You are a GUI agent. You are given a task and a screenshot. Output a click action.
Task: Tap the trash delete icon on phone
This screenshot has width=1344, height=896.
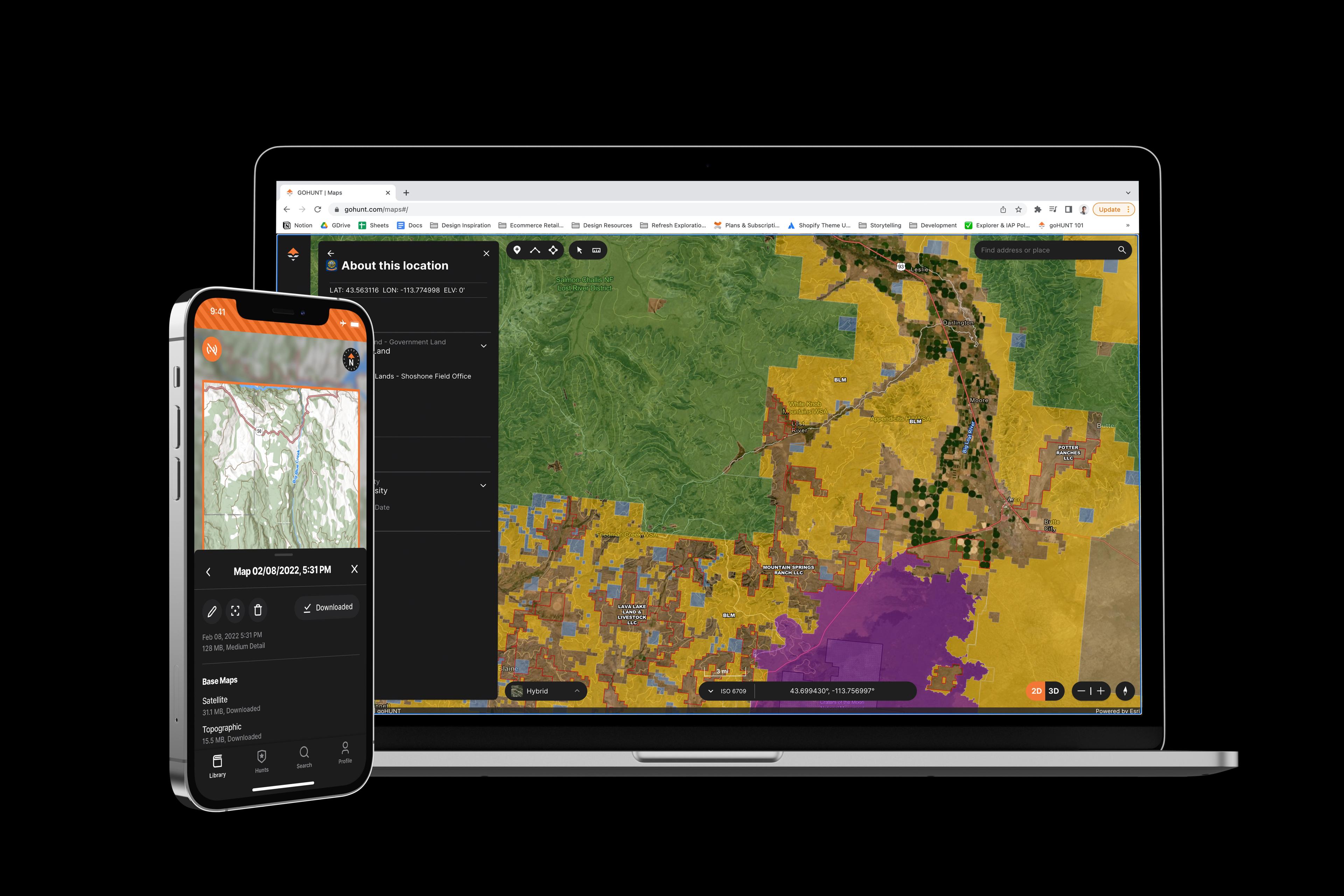(x=258, y=611)
